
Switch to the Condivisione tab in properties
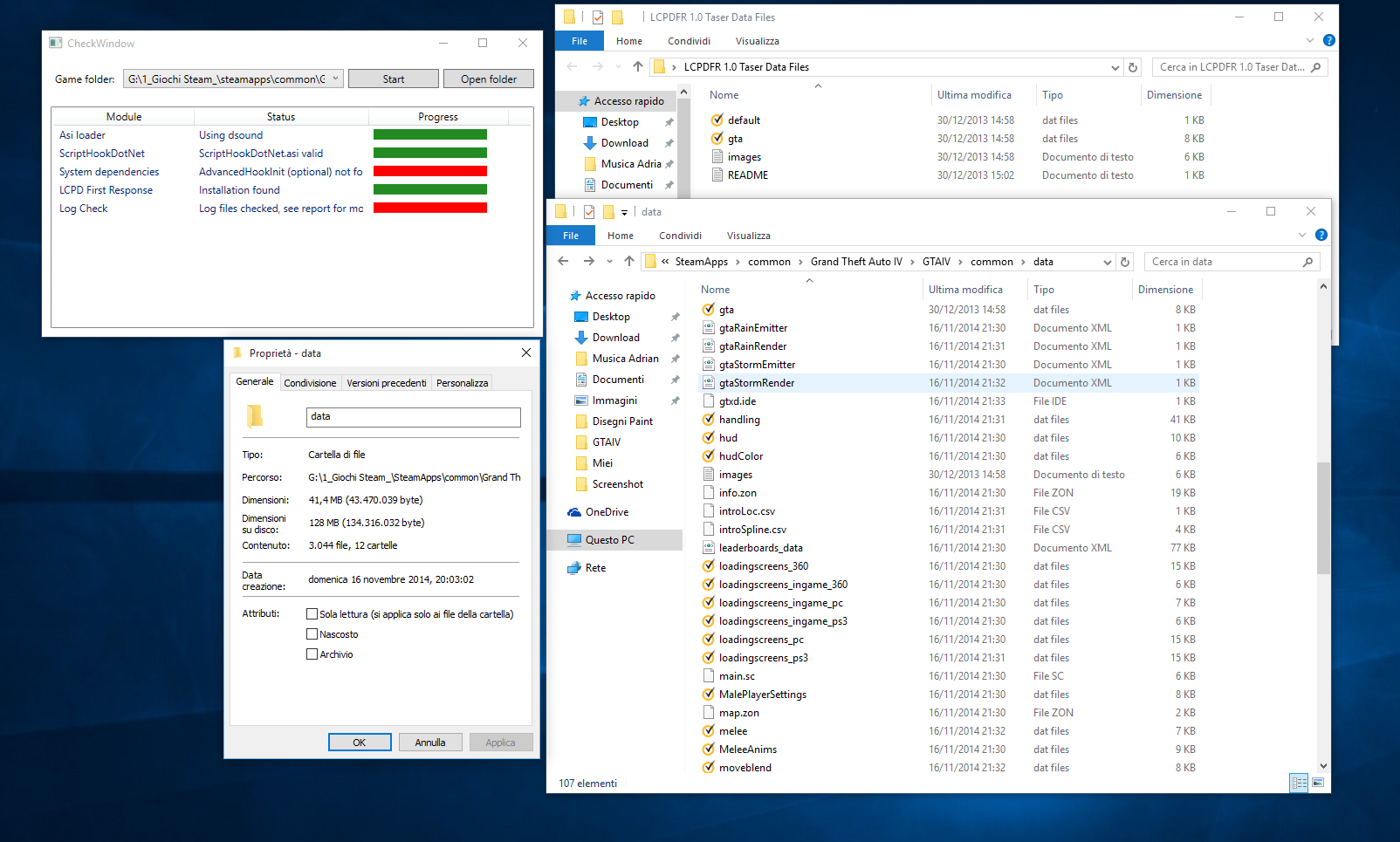[310, 383]
